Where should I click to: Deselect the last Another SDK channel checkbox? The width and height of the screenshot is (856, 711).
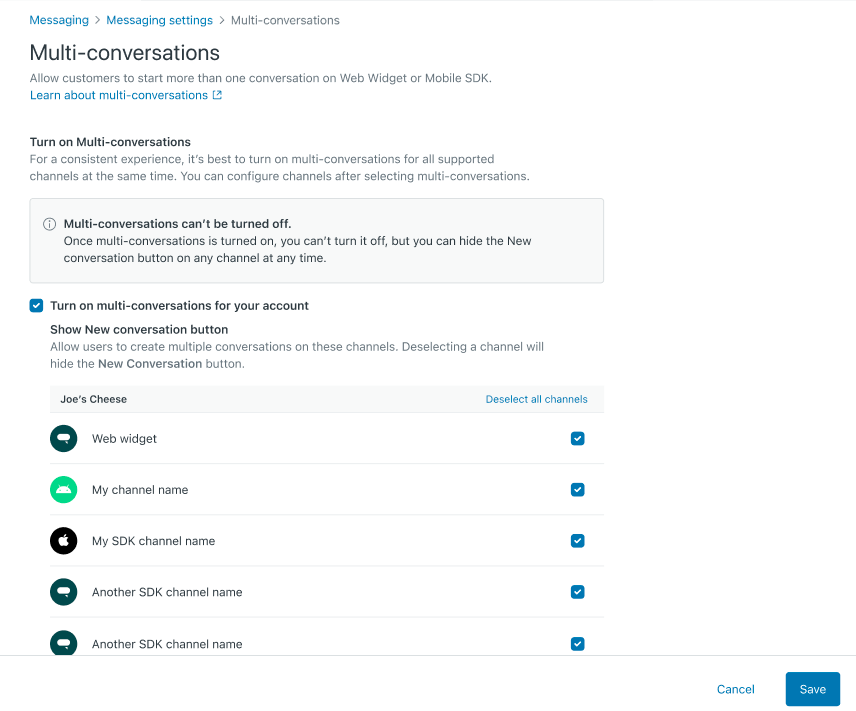coord(577,644)
